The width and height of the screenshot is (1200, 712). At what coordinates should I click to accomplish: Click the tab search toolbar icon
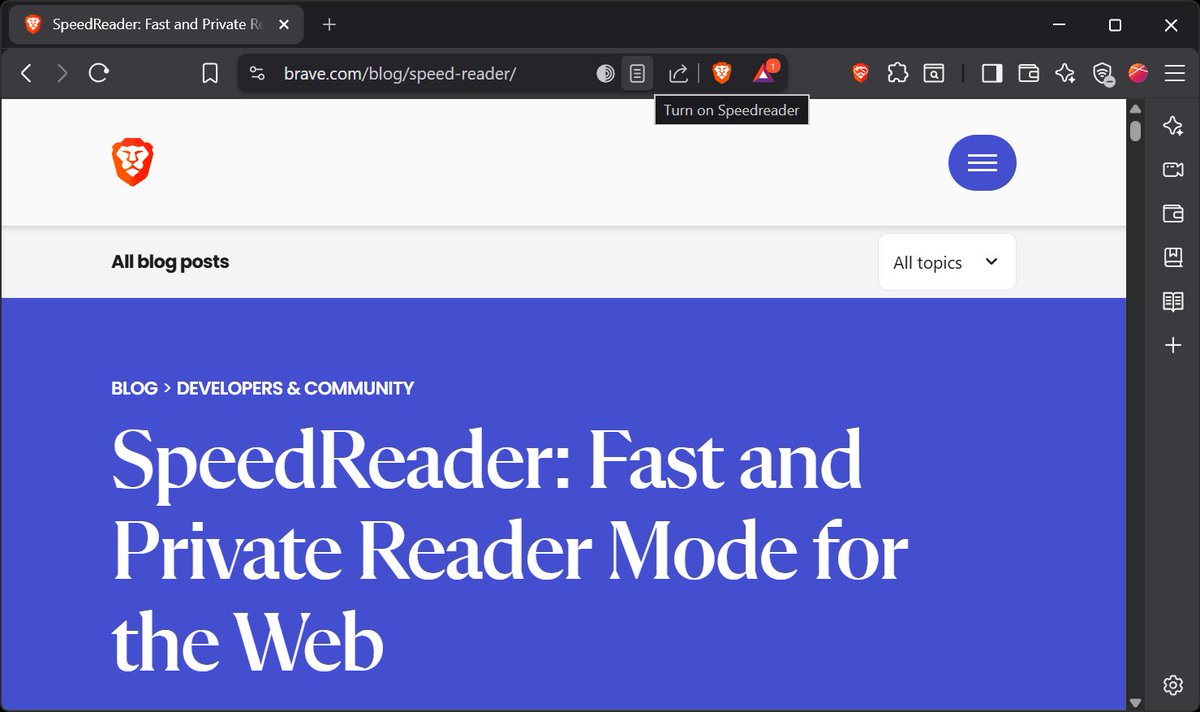(934, 73)
